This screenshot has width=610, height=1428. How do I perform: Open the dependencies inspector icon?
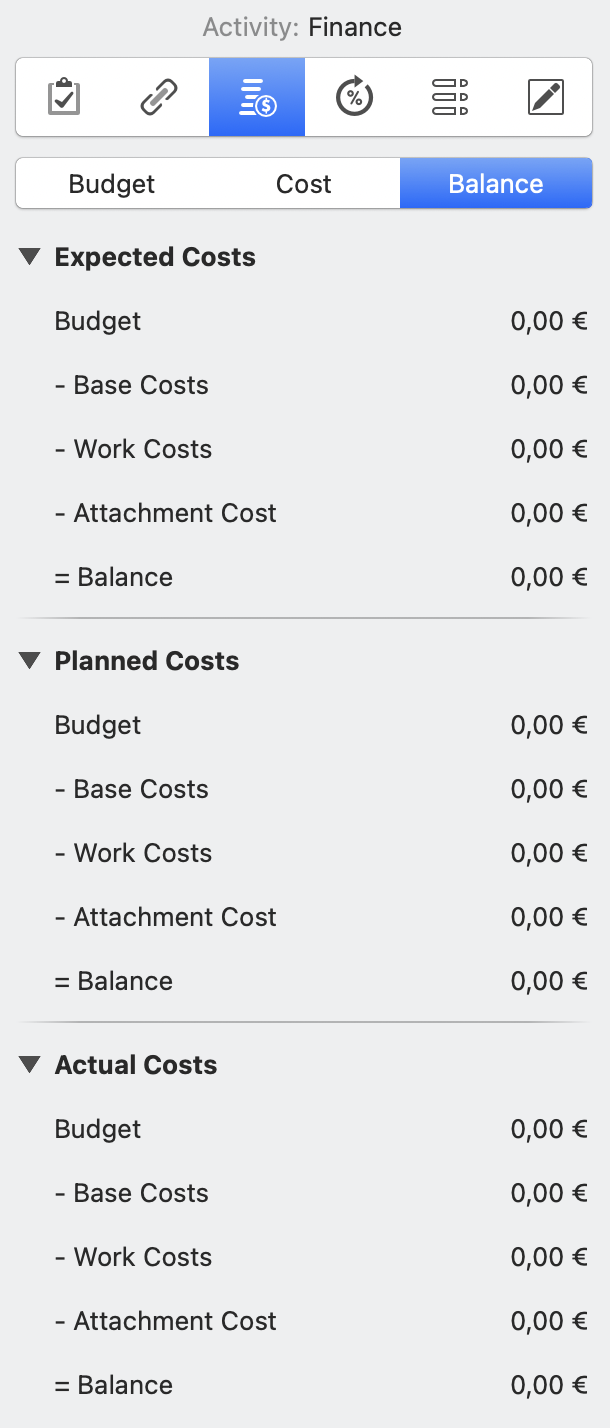[449, 97]
